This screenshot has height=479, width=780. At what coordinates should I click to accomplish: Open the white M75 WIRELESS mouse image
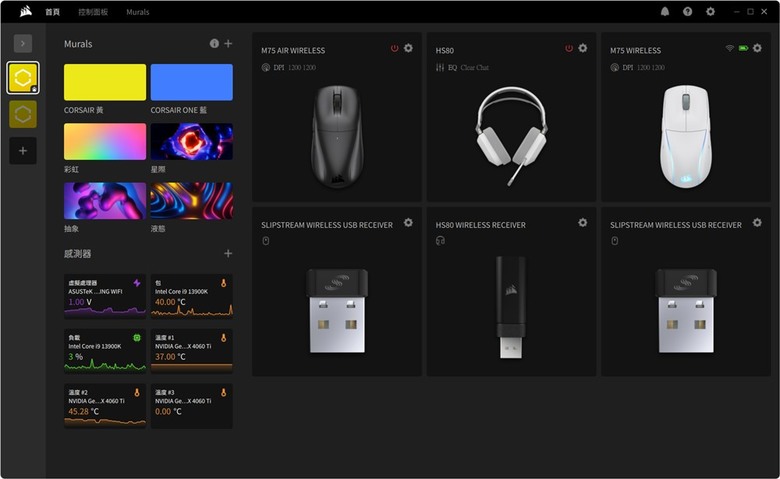[x=686, y=136]
